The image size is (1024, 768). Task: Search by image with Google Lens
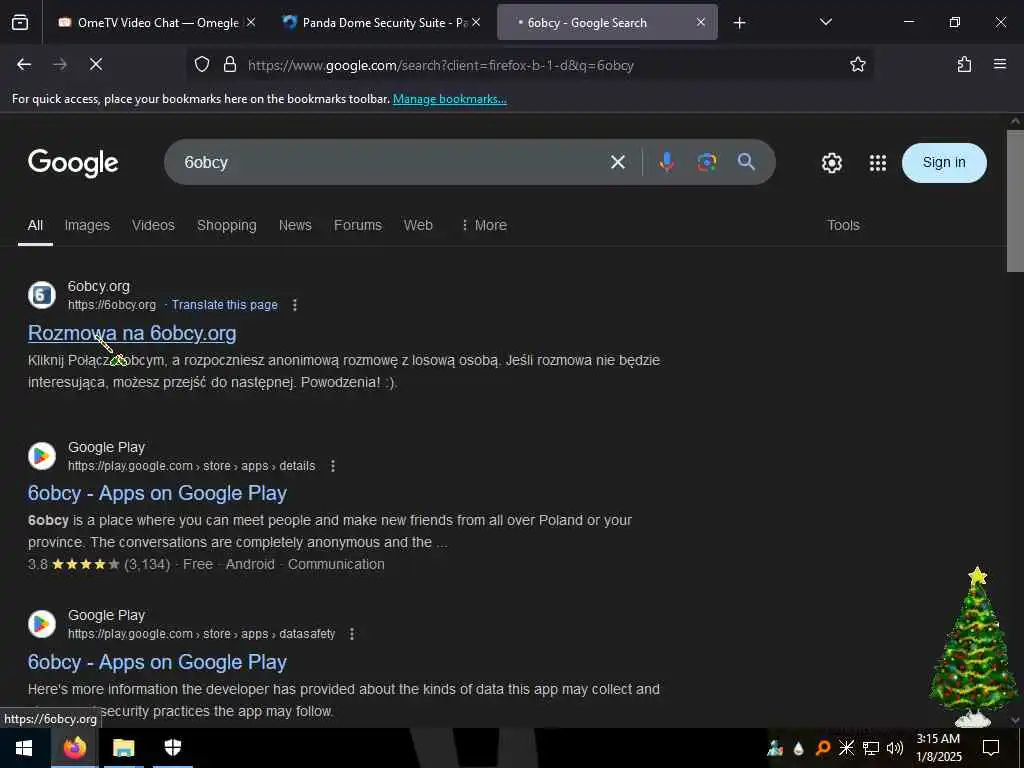pyautogui.click(x=707, y=162)
